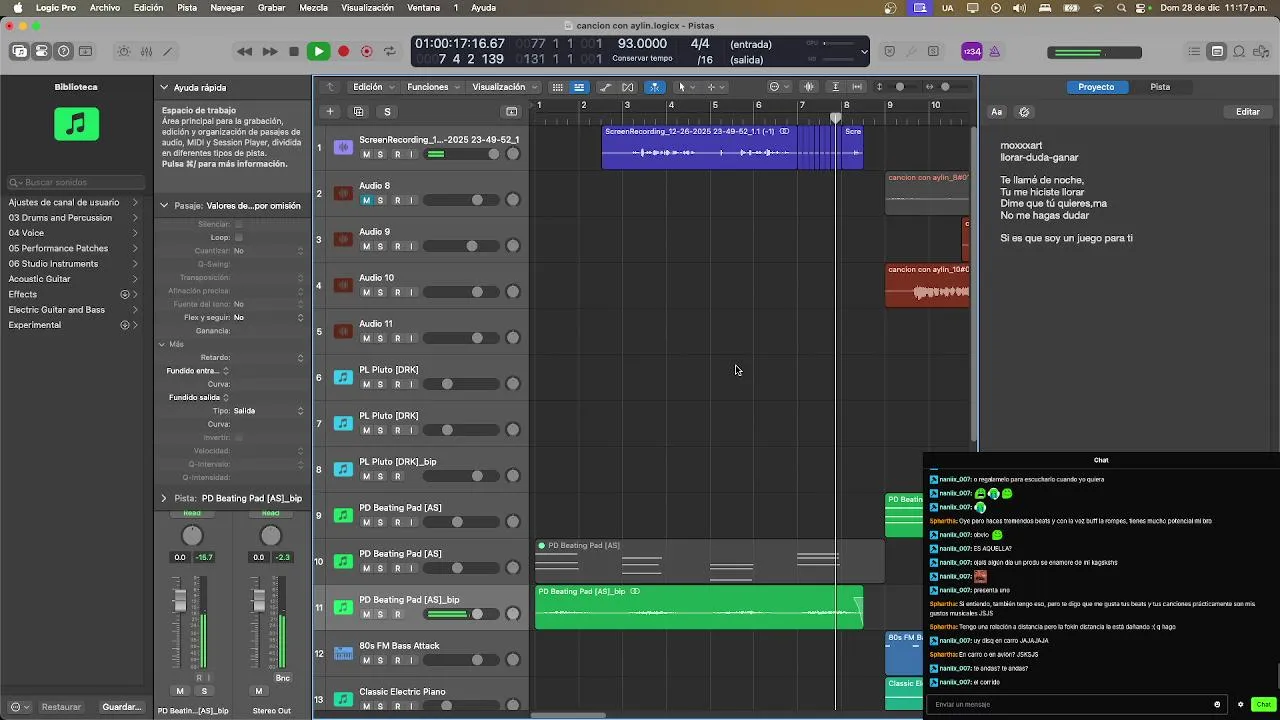Viewport: 1280px width, 720px height.
Task: Toggle the blue catch playhead icon
Action: 655,87
